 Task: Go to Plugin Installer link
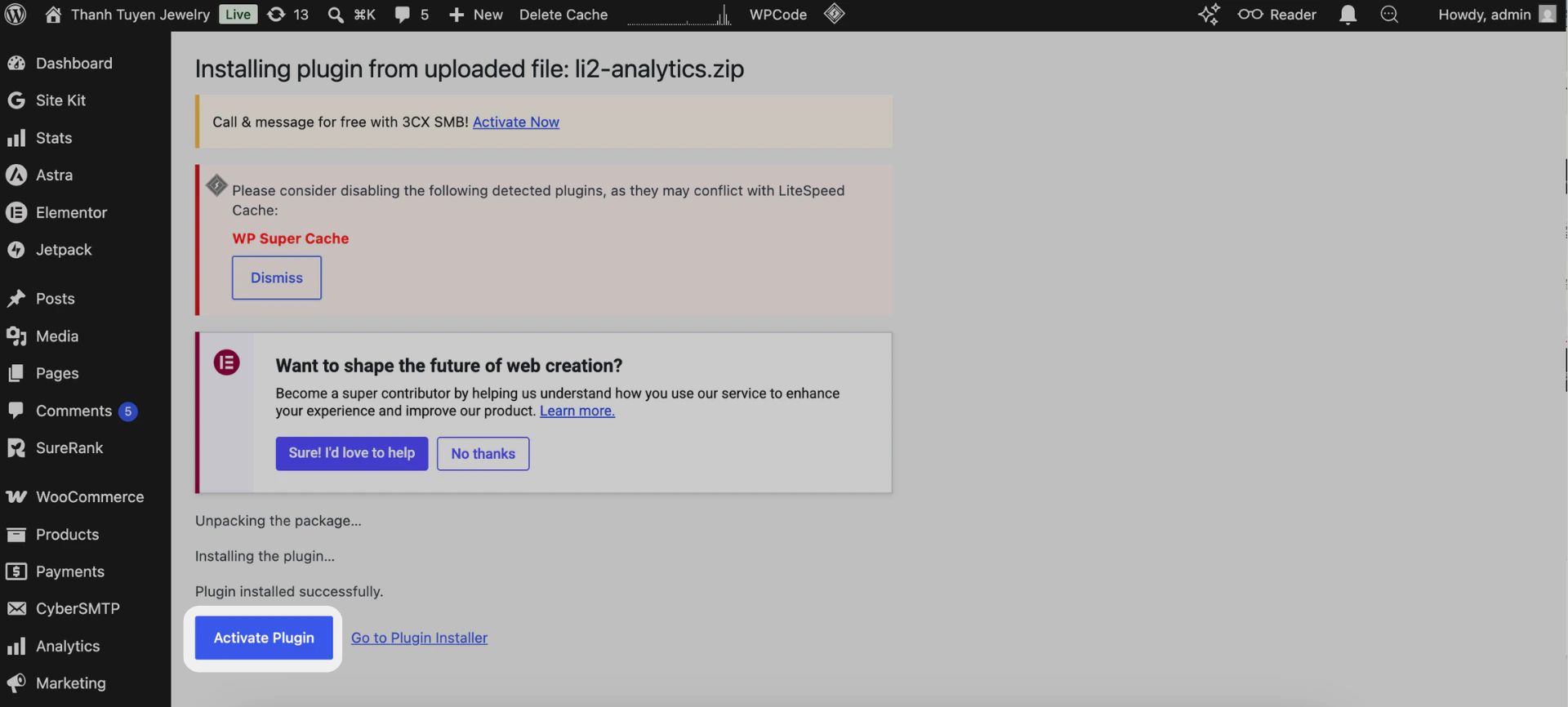[x=419, y=638]
